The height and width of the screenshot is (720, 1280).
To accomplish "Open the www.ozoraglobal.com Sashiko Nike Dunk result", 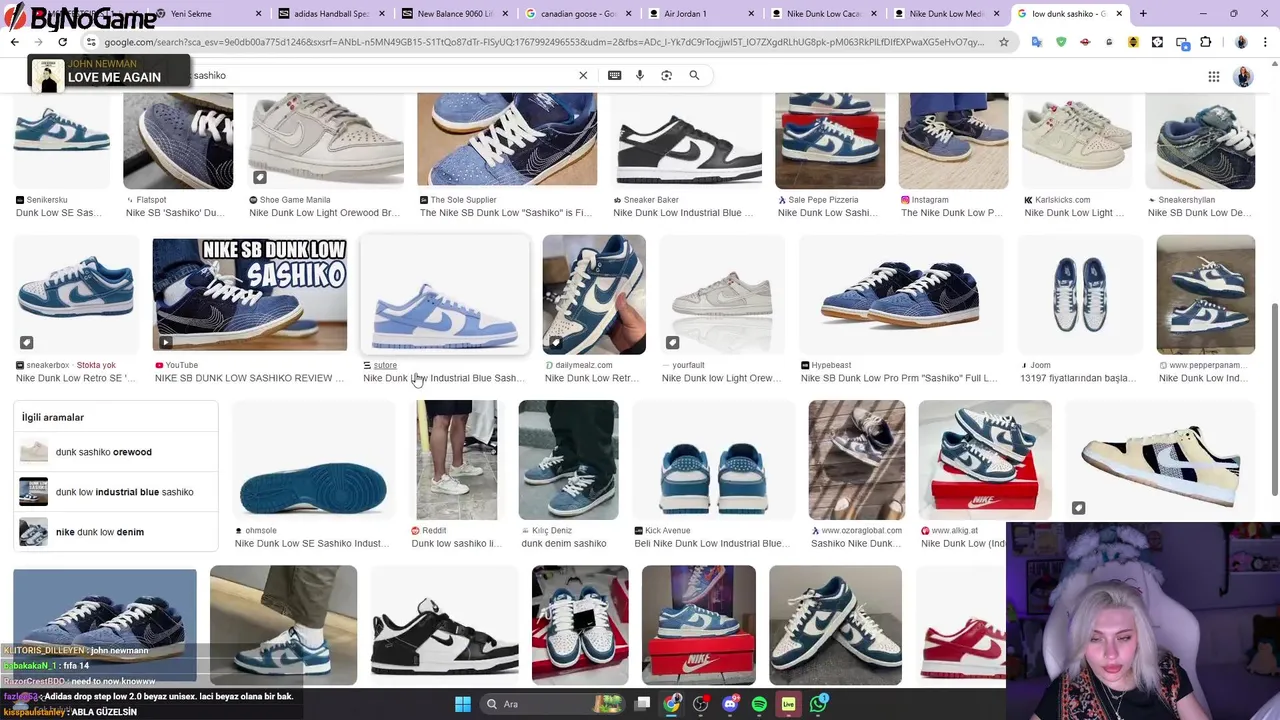I will click(857, 543).
